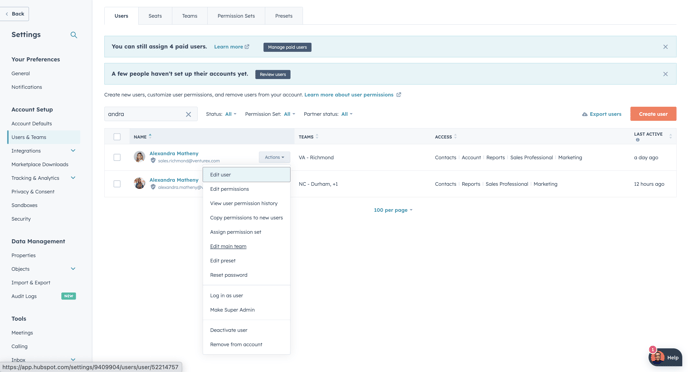Open Notifications preferences in the sidebar

27,87
